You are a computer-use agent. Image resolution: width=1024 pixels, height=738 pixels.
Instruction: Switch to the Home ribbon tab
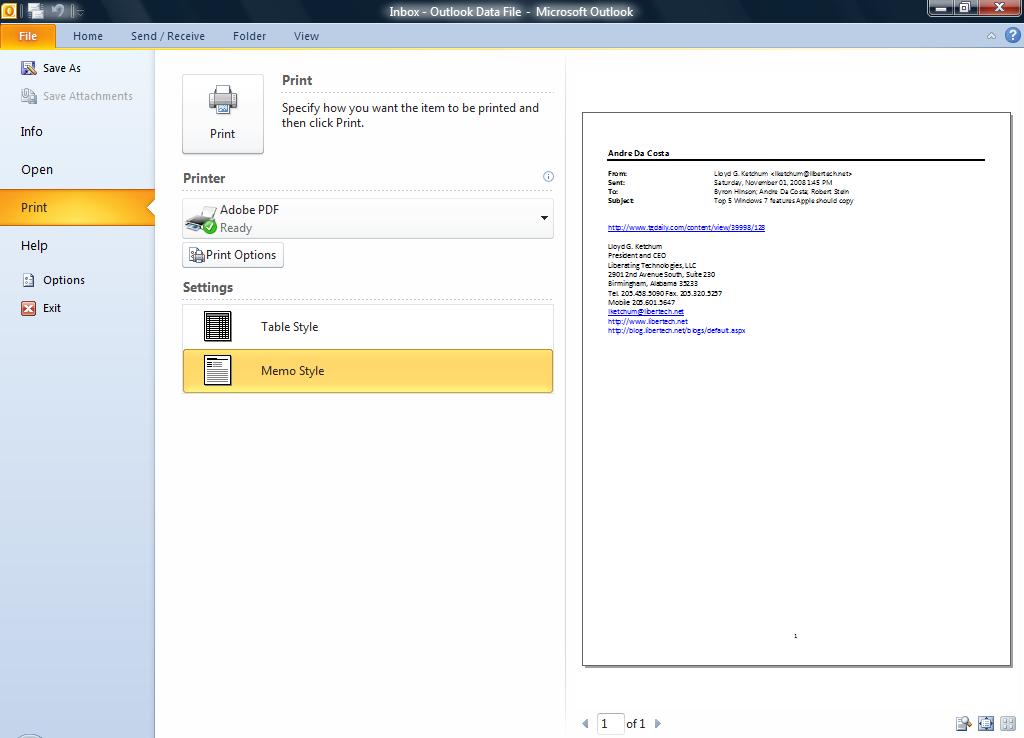click(88, 36)
